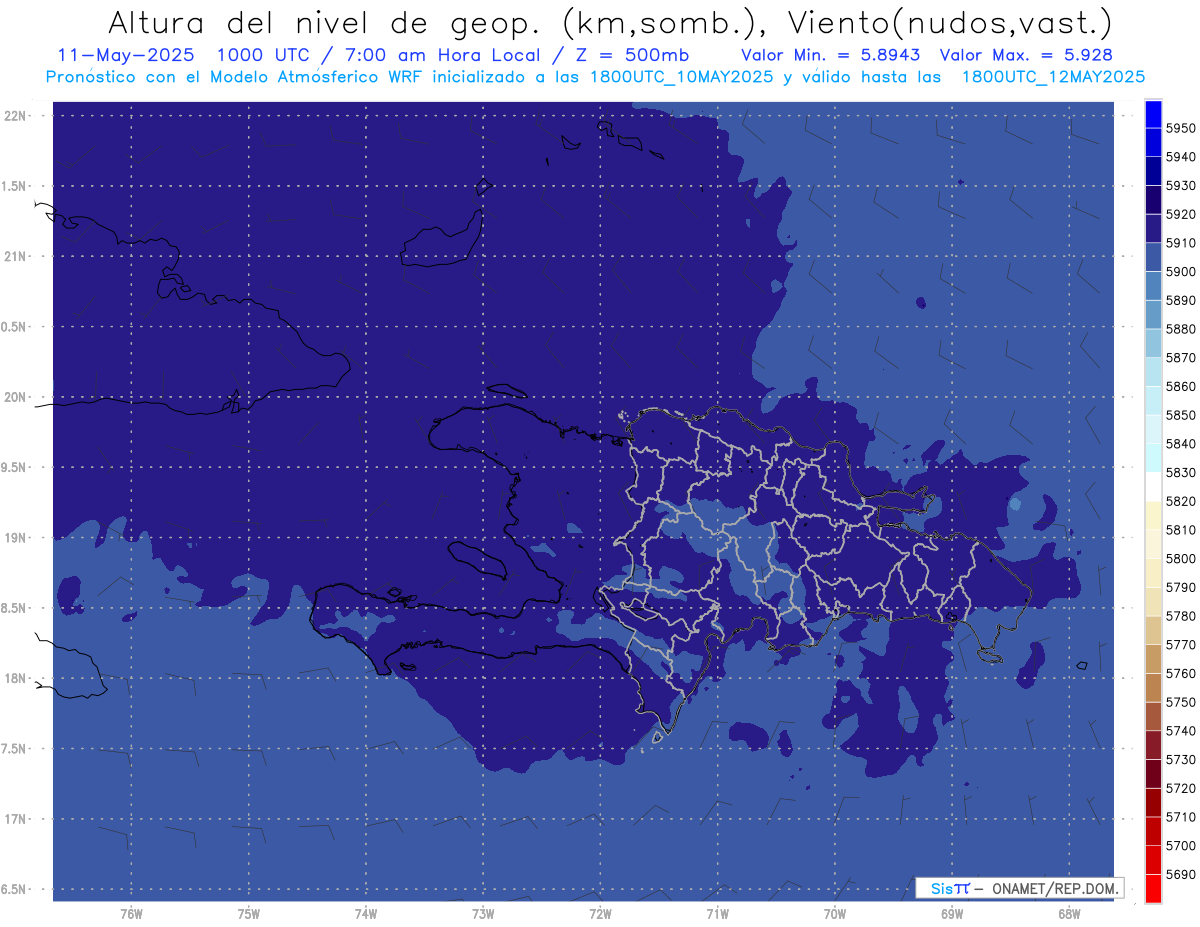Select colorbar value '5690'
Screen dimensions: 1200x927
pos(1180,874)
